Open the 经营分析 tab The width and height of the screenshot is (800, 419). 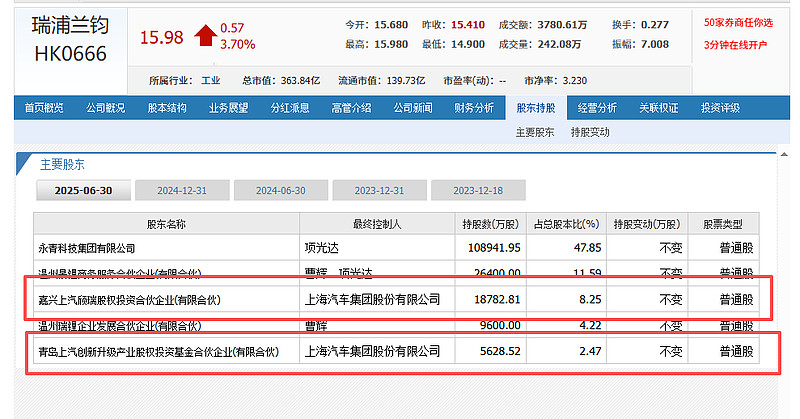coord(597,108)
